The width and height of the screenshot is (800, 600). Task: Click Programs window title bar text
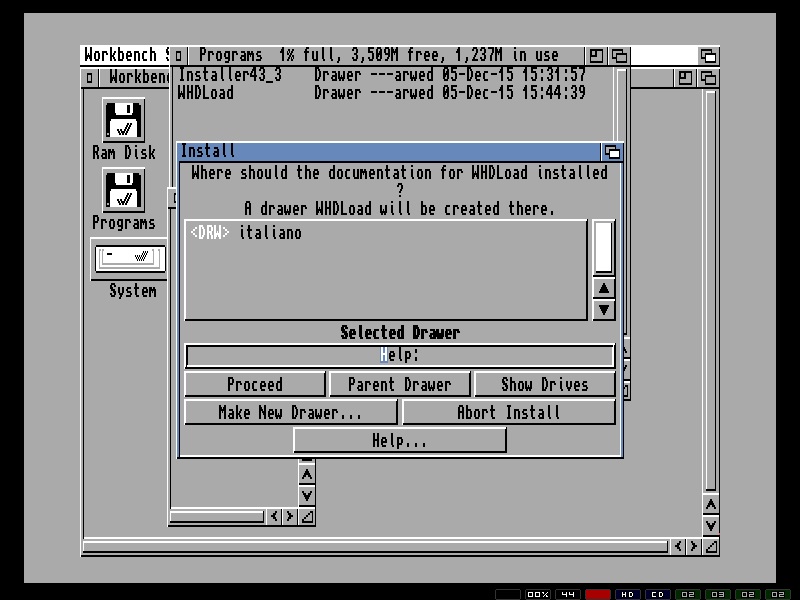tap(379, 55)
